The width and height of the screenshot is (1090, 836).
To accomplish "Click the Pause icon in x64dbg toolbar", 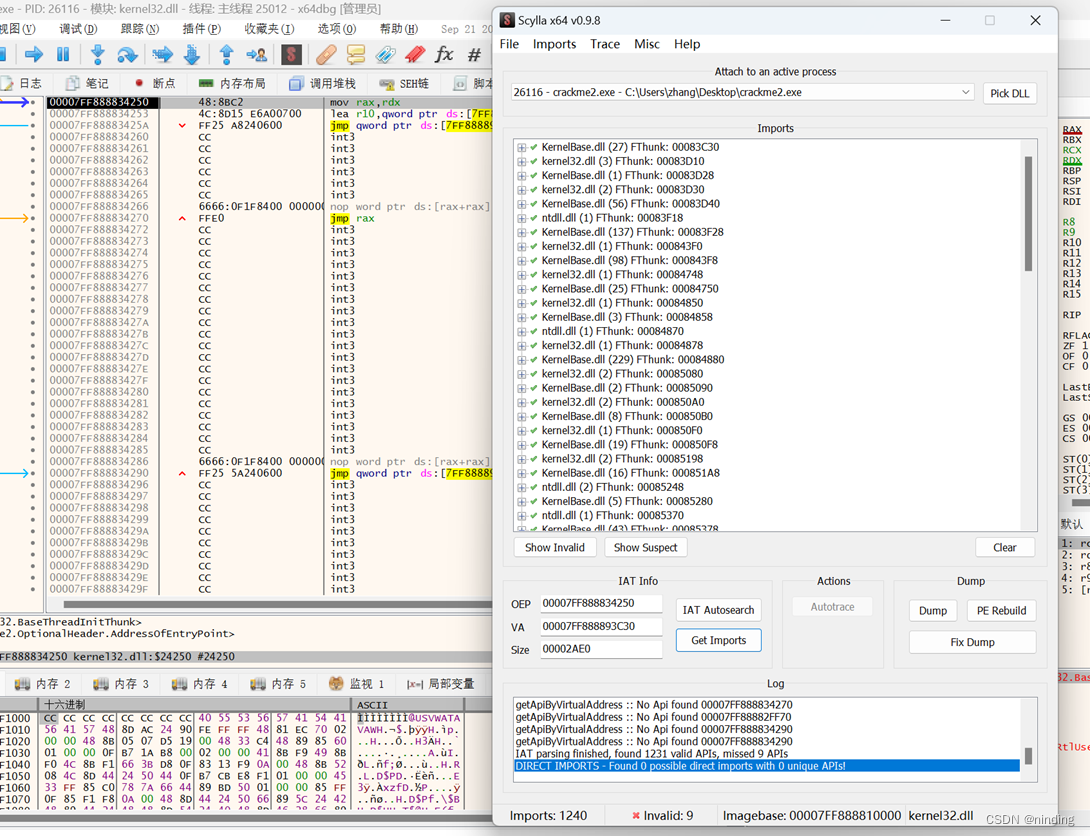I will point(63,54).
